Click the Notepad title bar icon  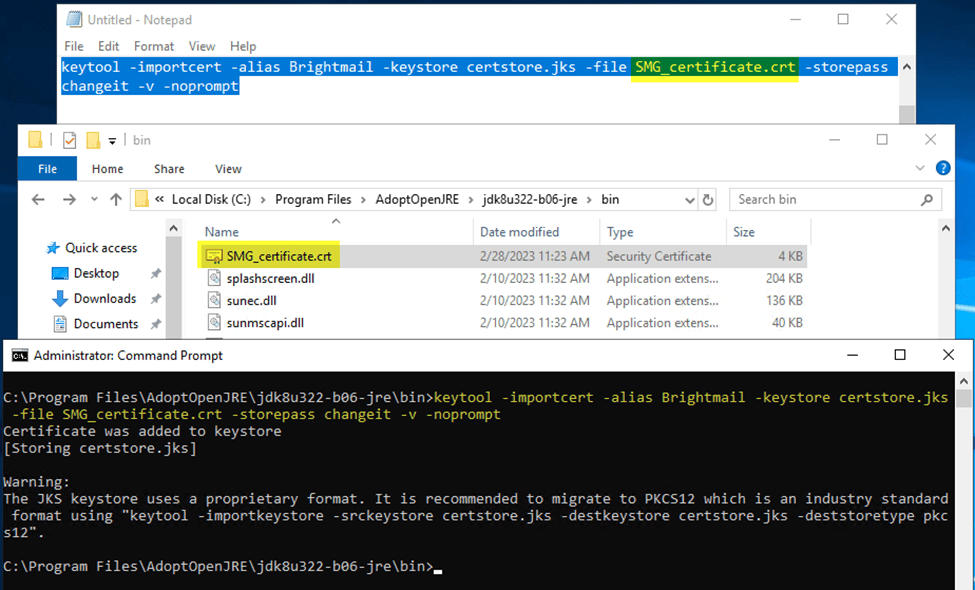pos(71,20)
